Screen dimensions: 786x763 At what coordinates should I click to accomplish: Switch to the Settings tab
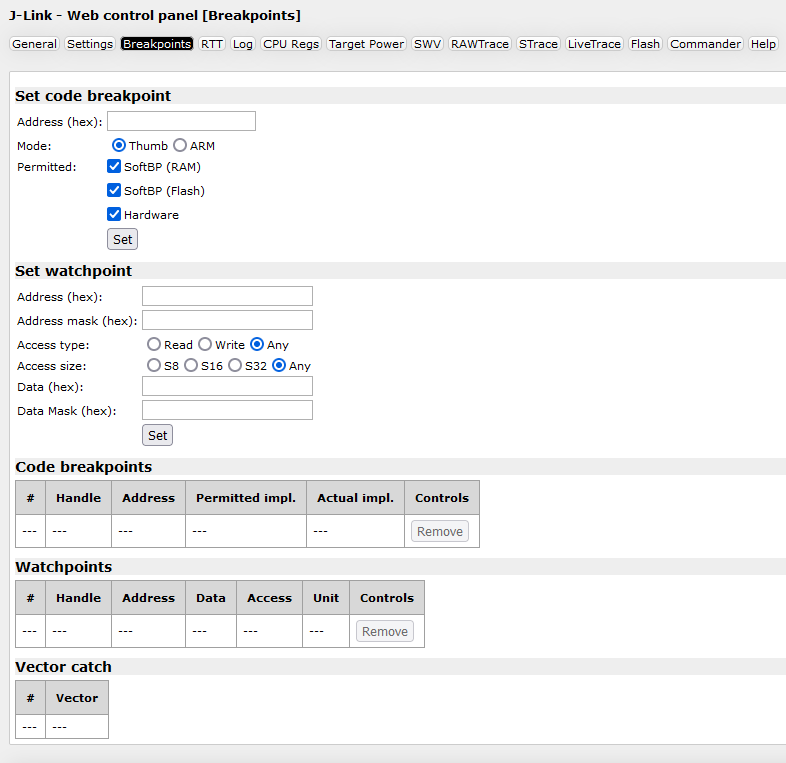[90, 44]
